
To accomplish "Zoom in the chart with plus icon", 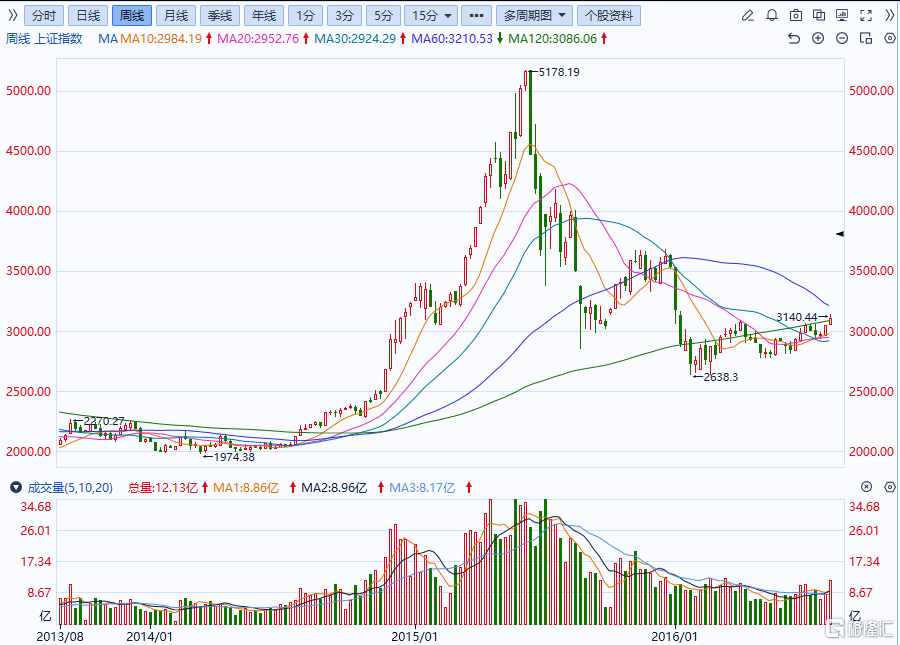I will (818, 38).
